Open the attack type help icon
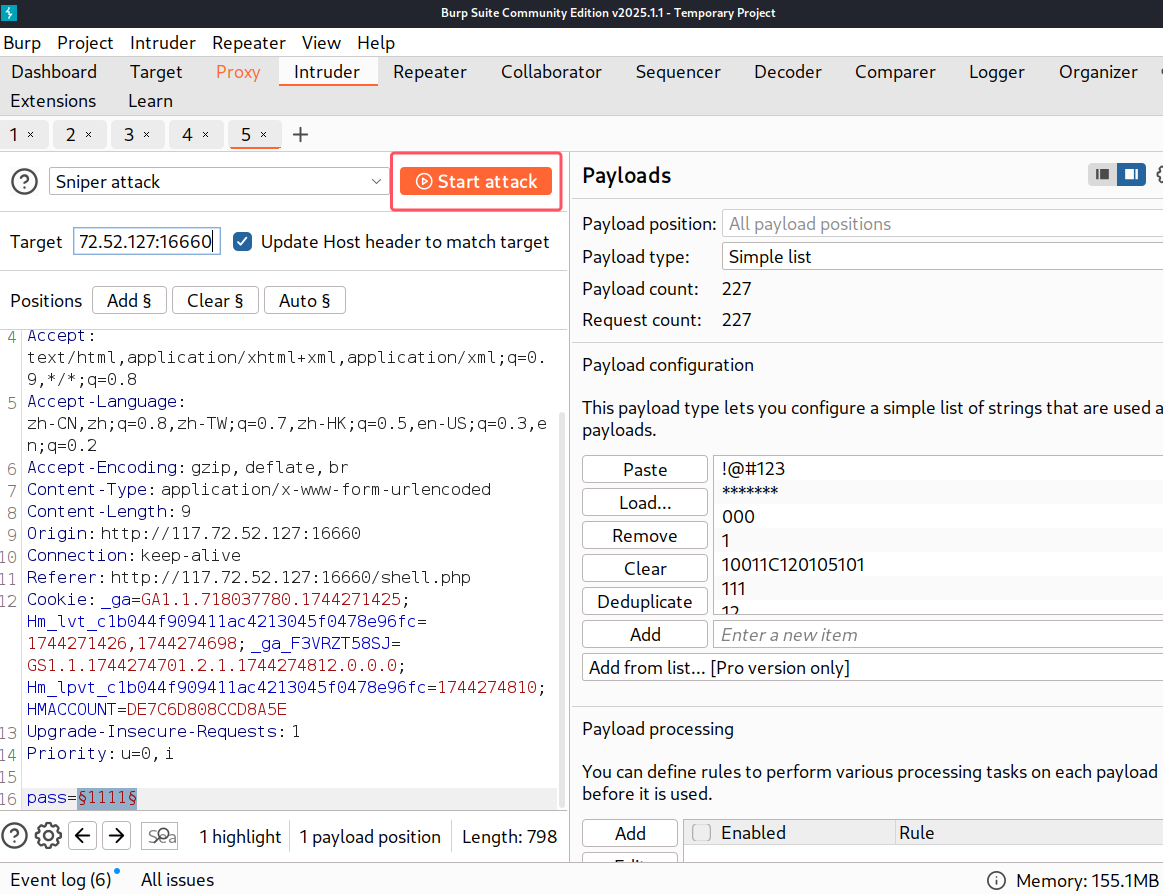 click(24, 181)
